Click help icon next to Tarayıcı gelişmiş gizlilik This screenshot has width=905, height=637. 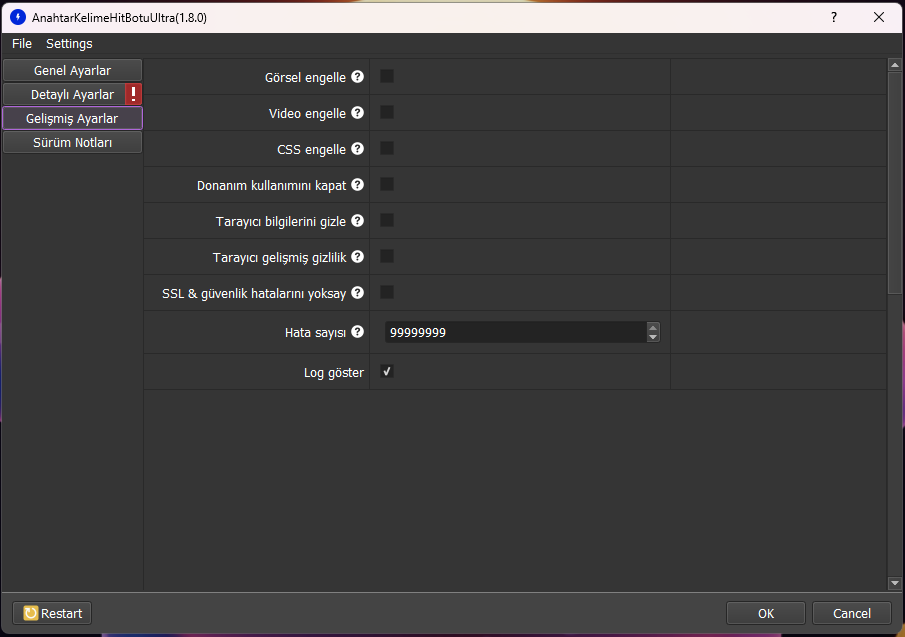point(358,257)
